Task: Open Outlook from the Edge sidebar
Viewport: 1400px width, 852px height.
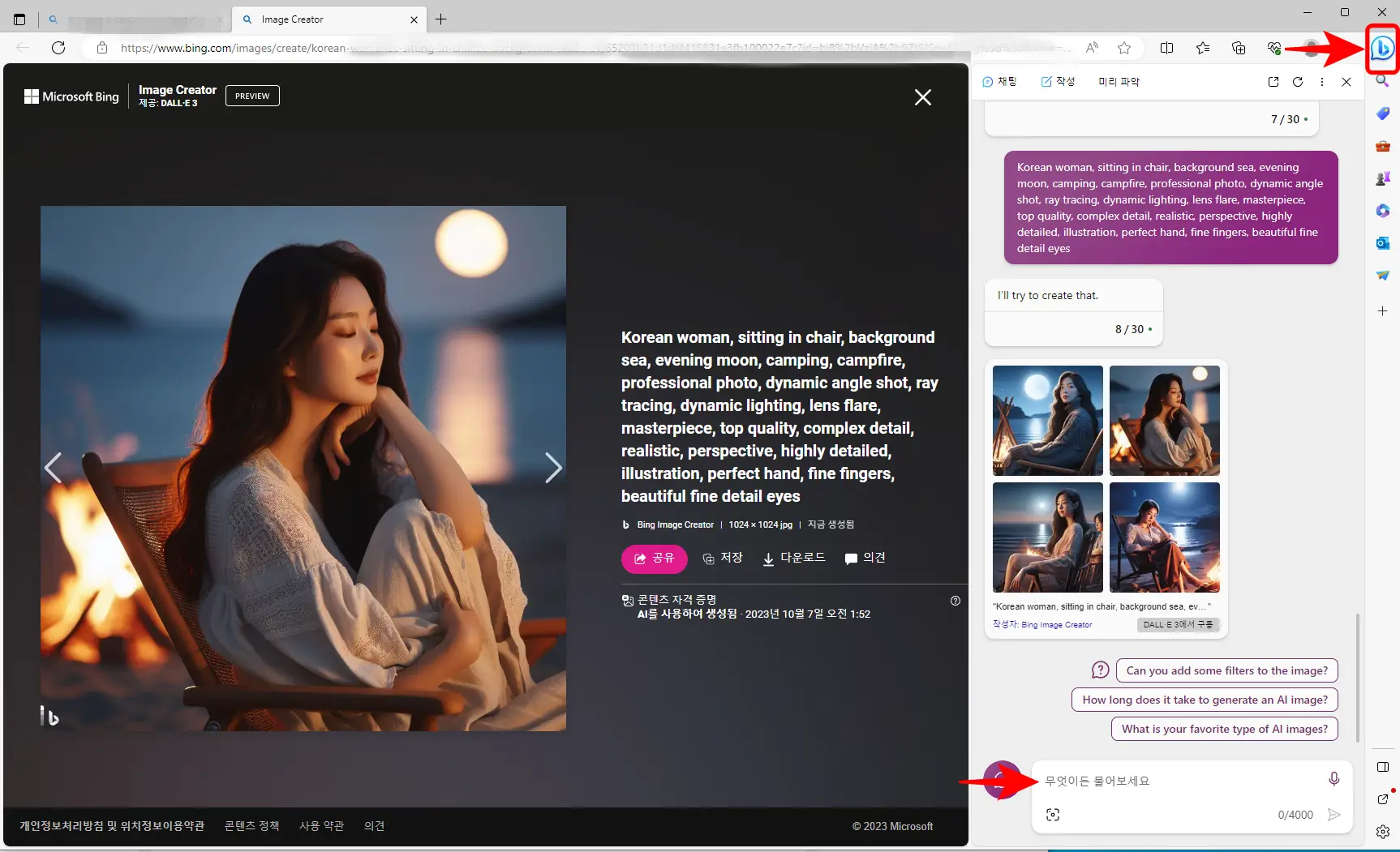Action: [x=1383, y=242]
